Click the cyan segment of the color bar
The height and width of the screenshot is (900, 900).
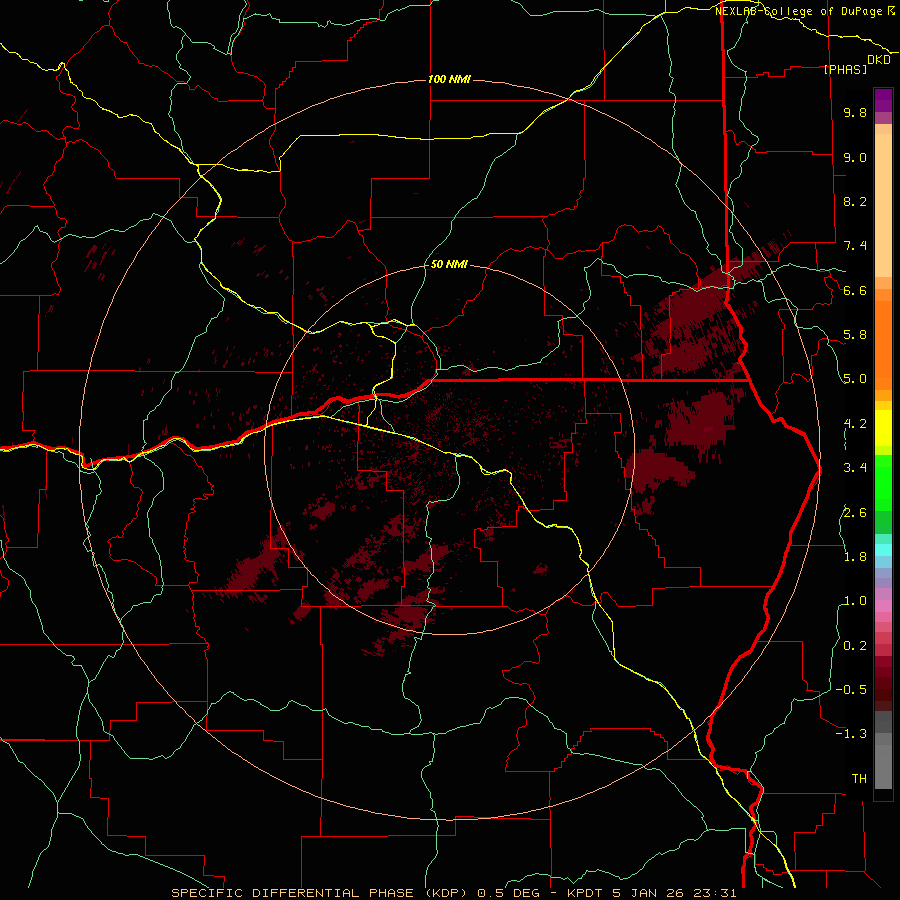[x=883, y=550]
